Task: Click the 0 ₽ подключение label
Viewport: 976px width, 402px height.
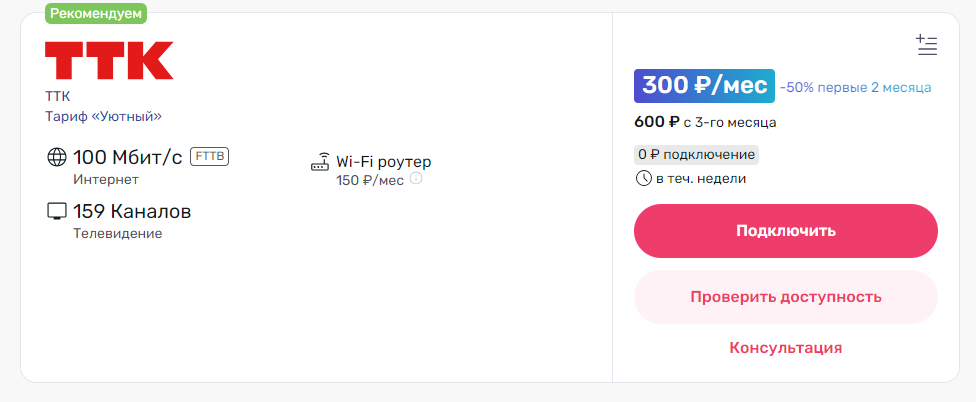Action: tap(697, 154)
